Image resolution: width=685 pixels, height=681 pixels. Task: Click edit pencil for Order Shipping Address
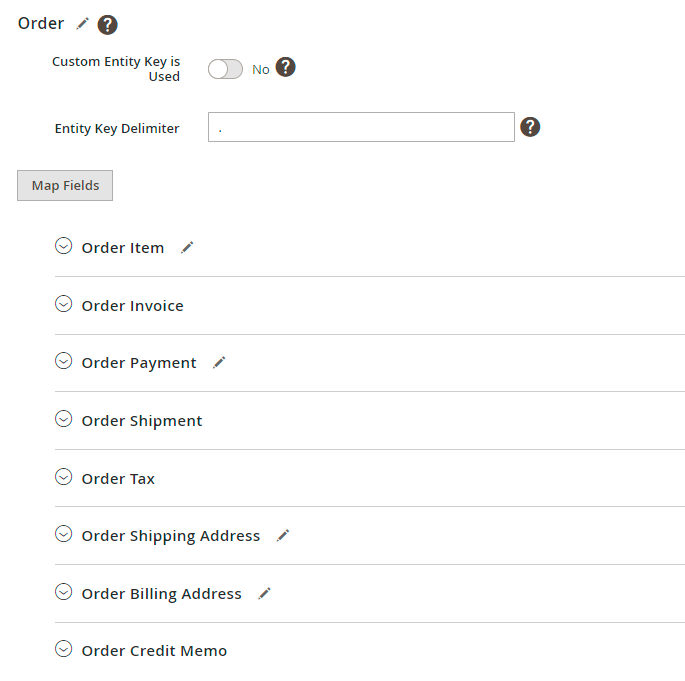pos(283,535)
